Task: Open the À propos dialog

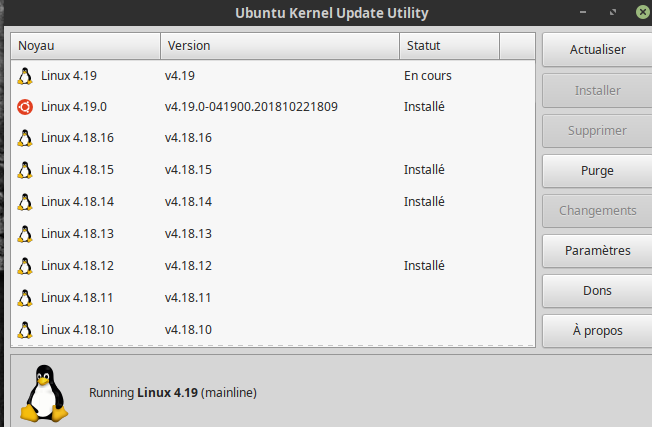Action: pos(597,331)
